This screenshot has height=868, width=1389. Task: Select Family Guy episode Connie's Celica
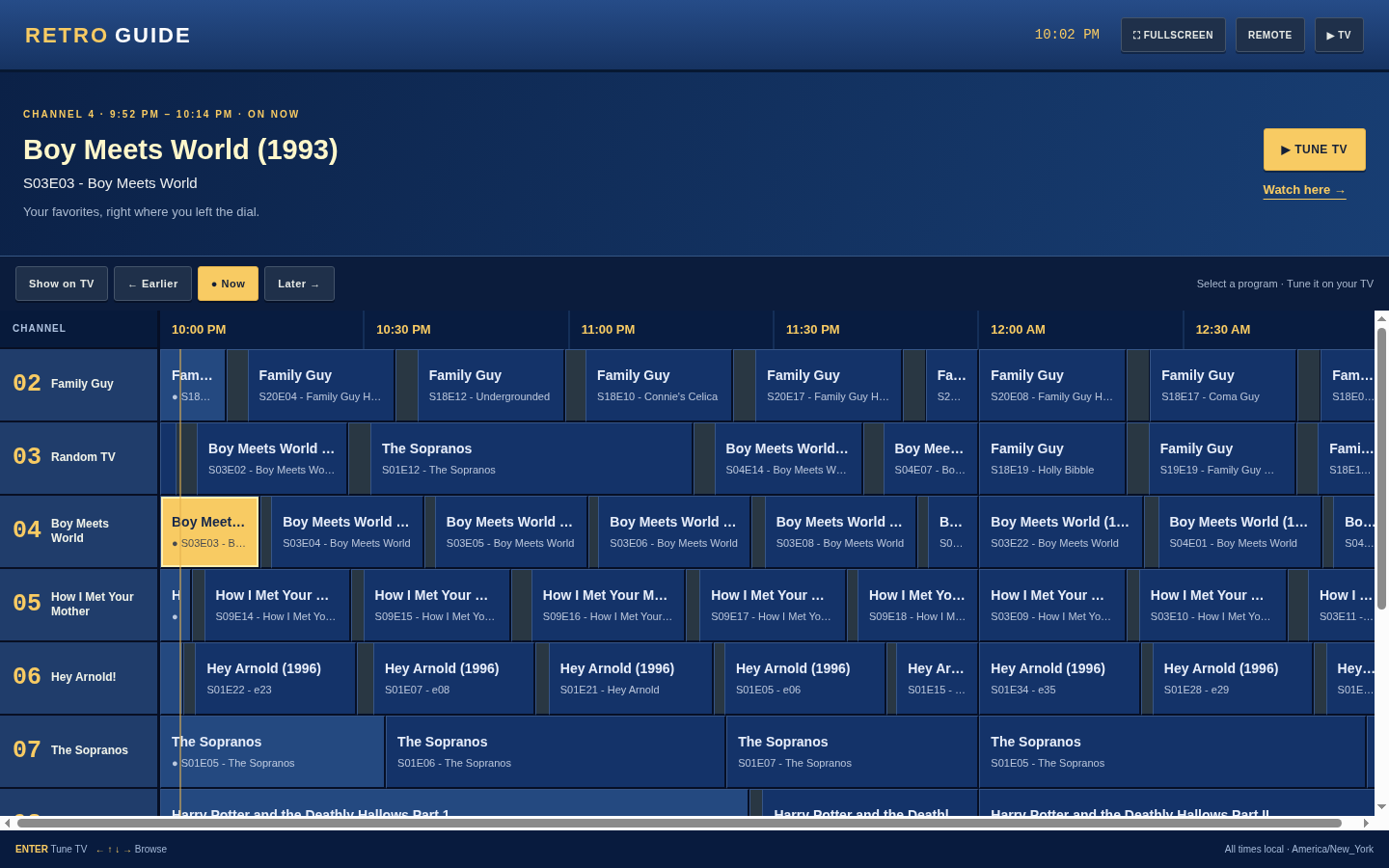click(x=659, y=385)
